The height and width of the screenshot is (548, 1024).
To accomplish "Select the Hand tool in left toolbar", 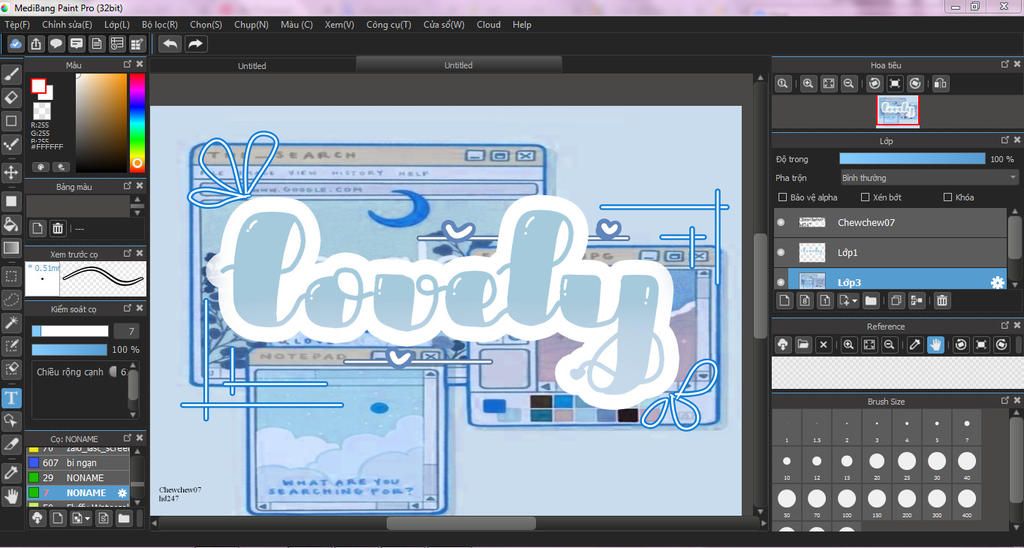I will coord(11,498).
